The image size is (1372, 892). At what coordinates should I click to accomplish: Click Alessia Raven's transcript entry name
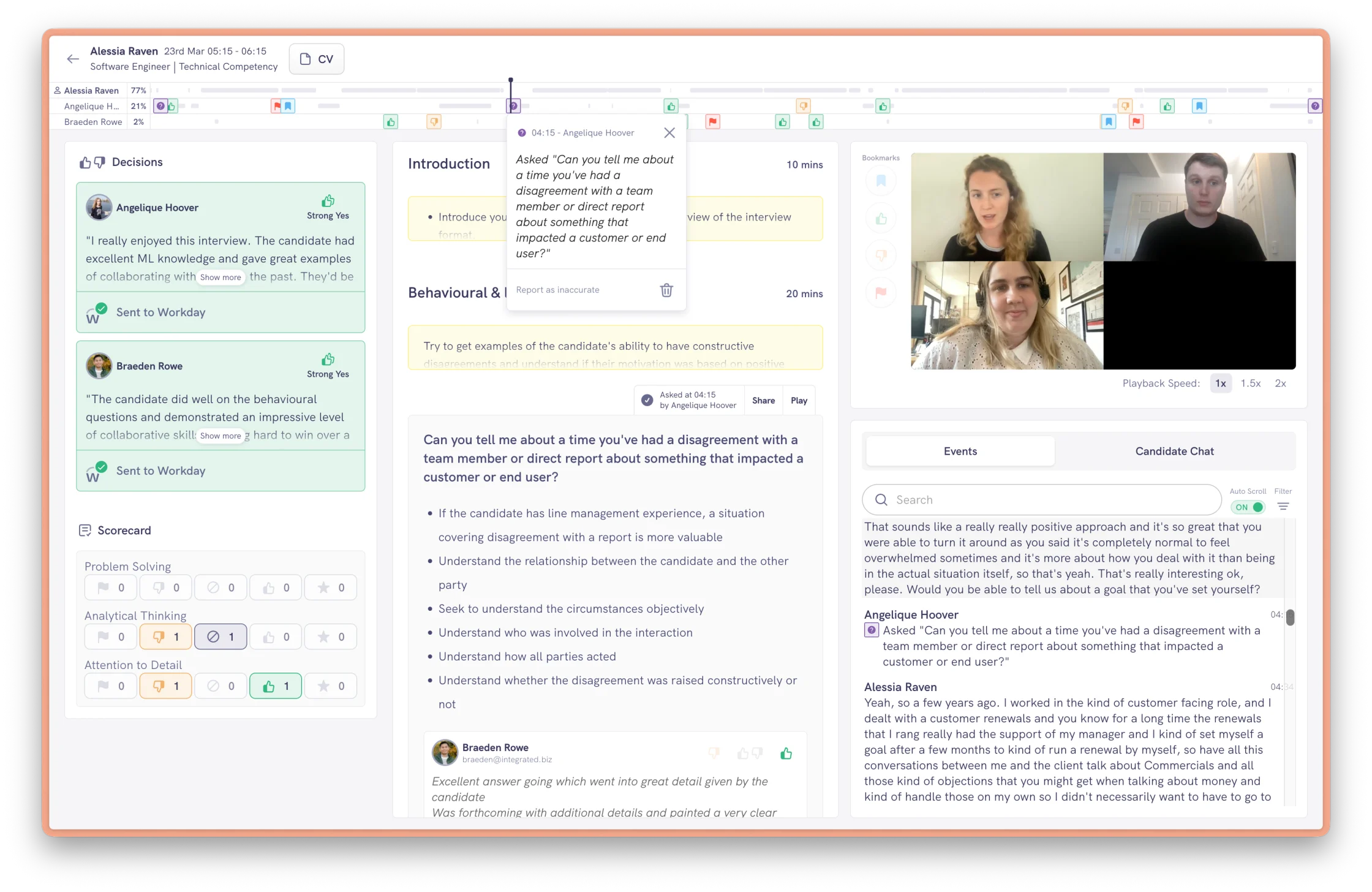[x=900, y=687]
